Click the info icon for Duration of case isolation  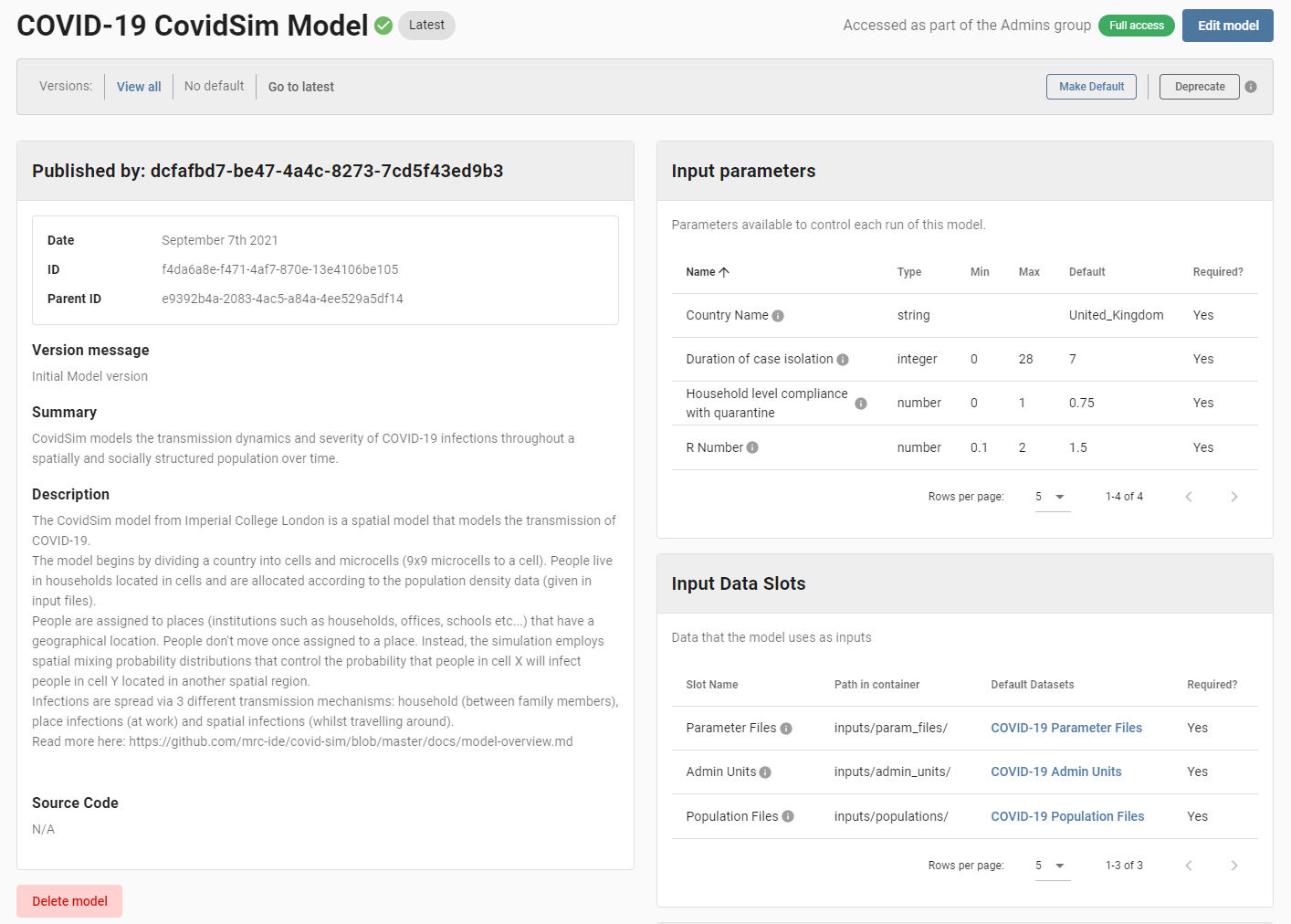(843, 360)
